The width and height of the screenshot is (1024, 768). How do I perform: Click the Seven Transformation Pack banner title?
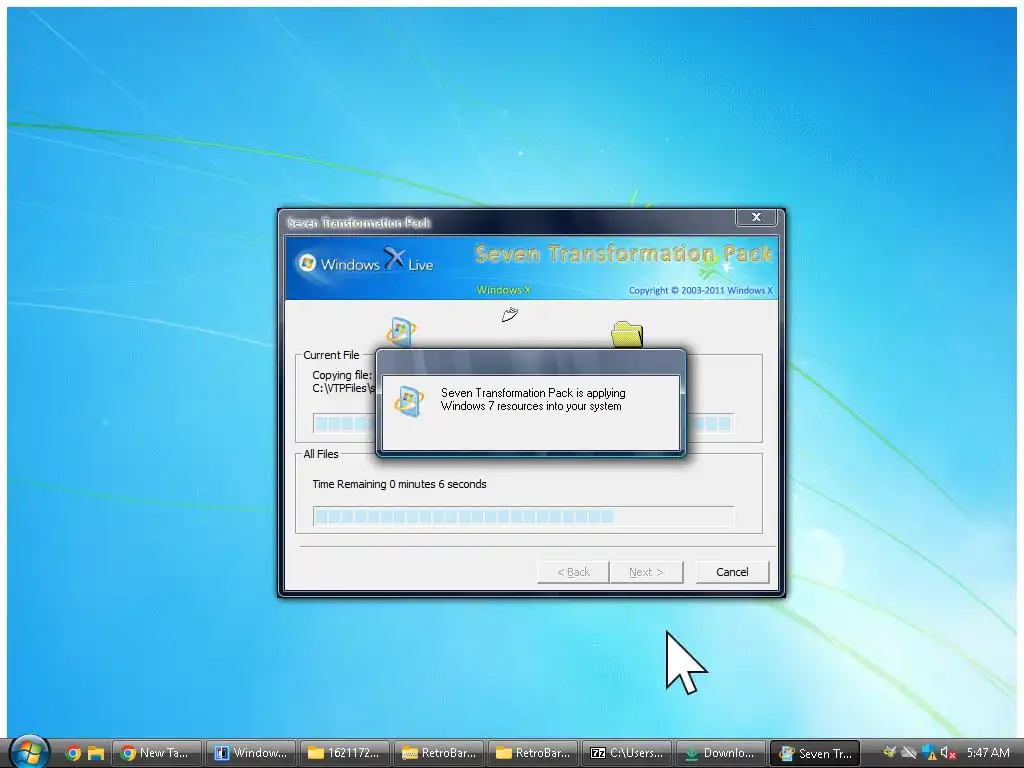pyautogui.click(x=624, y=253)
